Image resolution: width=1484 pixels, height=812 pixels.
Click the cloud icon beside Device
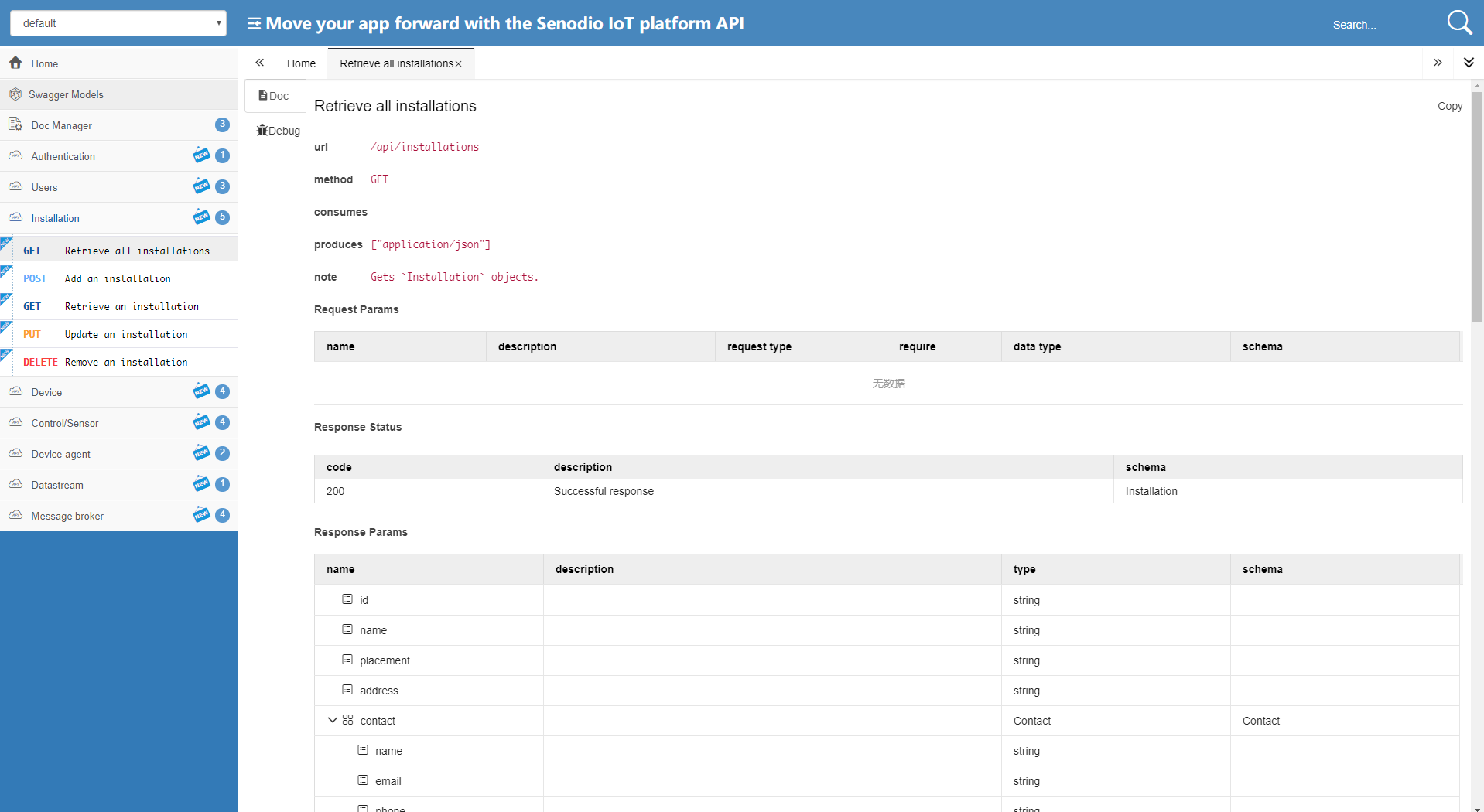[15, 391]
